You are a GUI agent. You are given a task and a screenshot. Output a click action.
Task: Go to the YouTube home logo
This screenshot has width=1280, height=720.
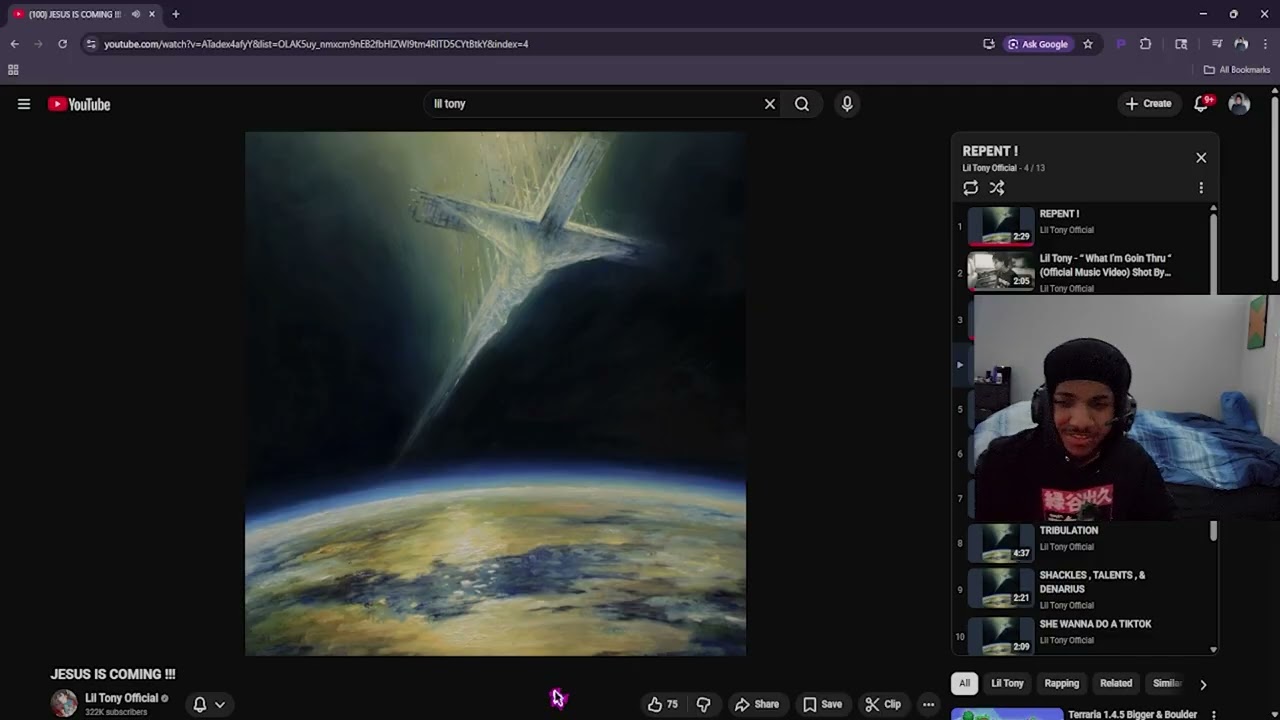tap(79, 104)
